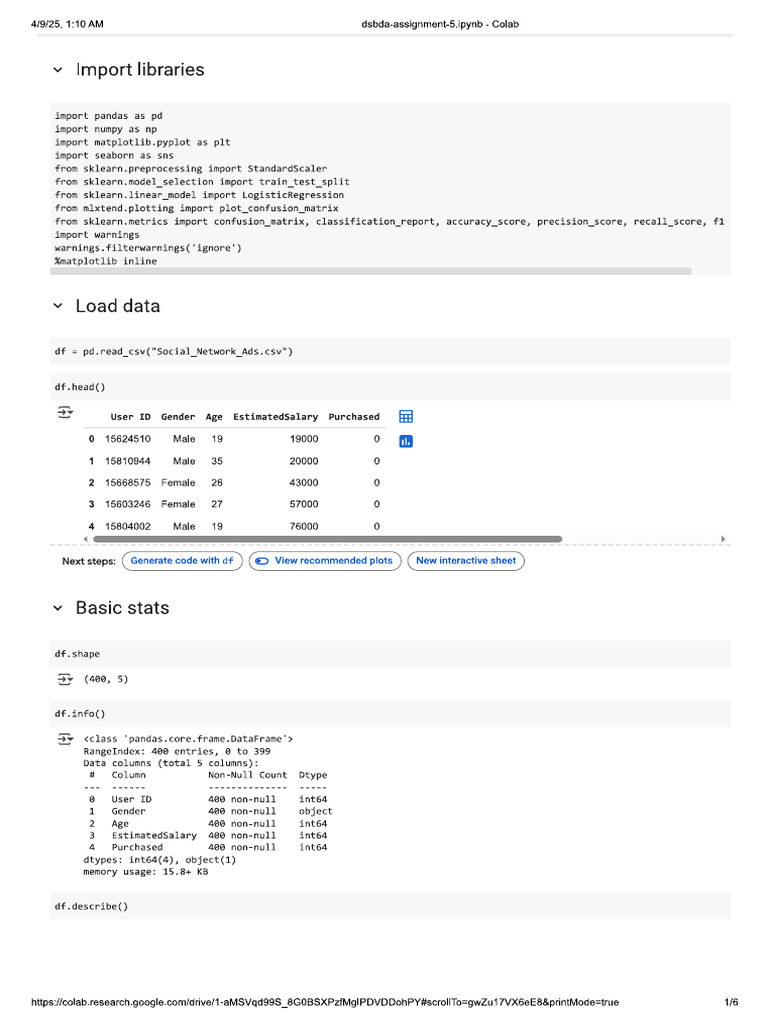768x1024 pixels.
Task: Click View recommended plots button
Action: click(x=325, y=561)
